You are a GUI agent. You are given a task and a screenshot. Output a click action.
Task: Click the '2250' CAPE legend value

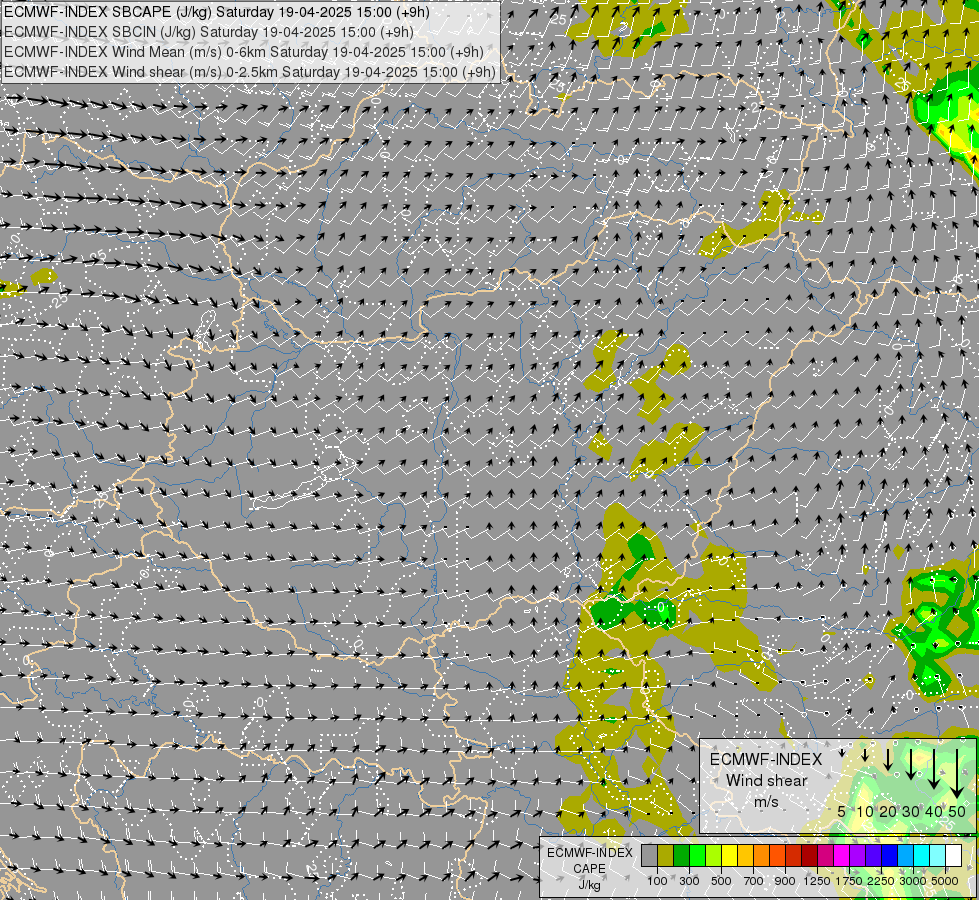[881, 881]
